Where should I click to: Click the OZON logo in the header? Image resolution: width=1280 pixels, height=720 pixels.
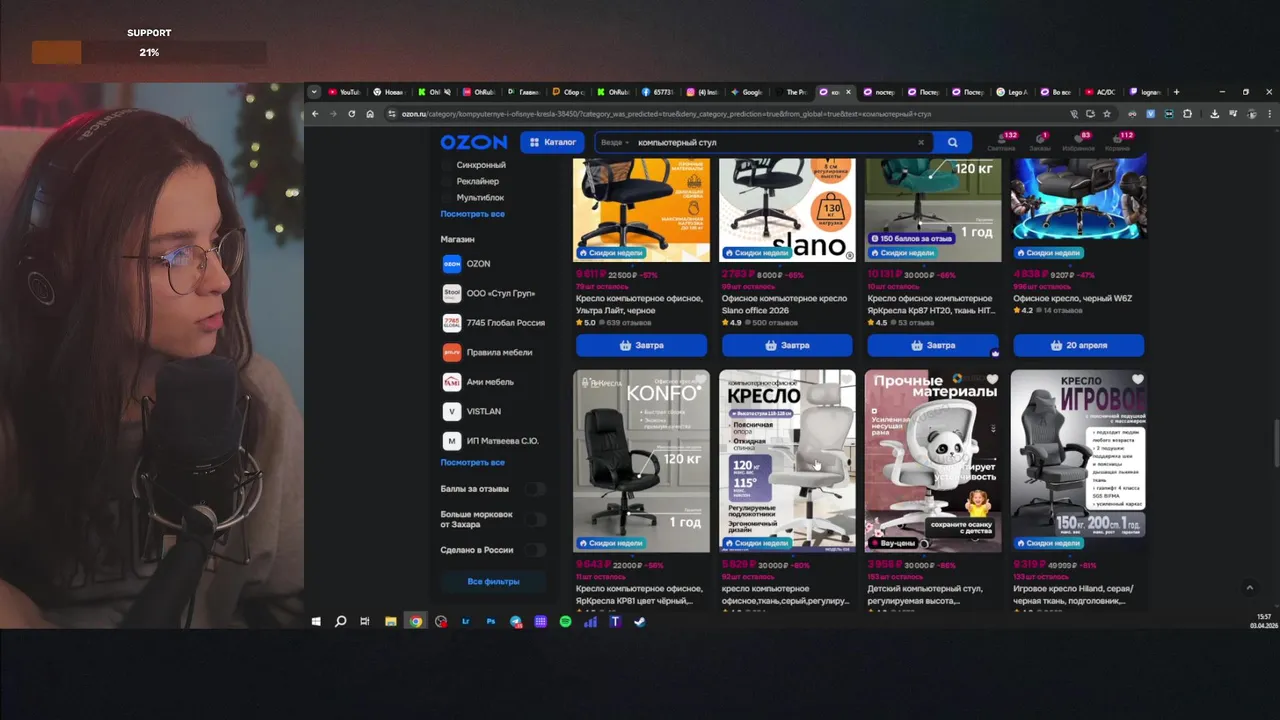coord(474,142)
